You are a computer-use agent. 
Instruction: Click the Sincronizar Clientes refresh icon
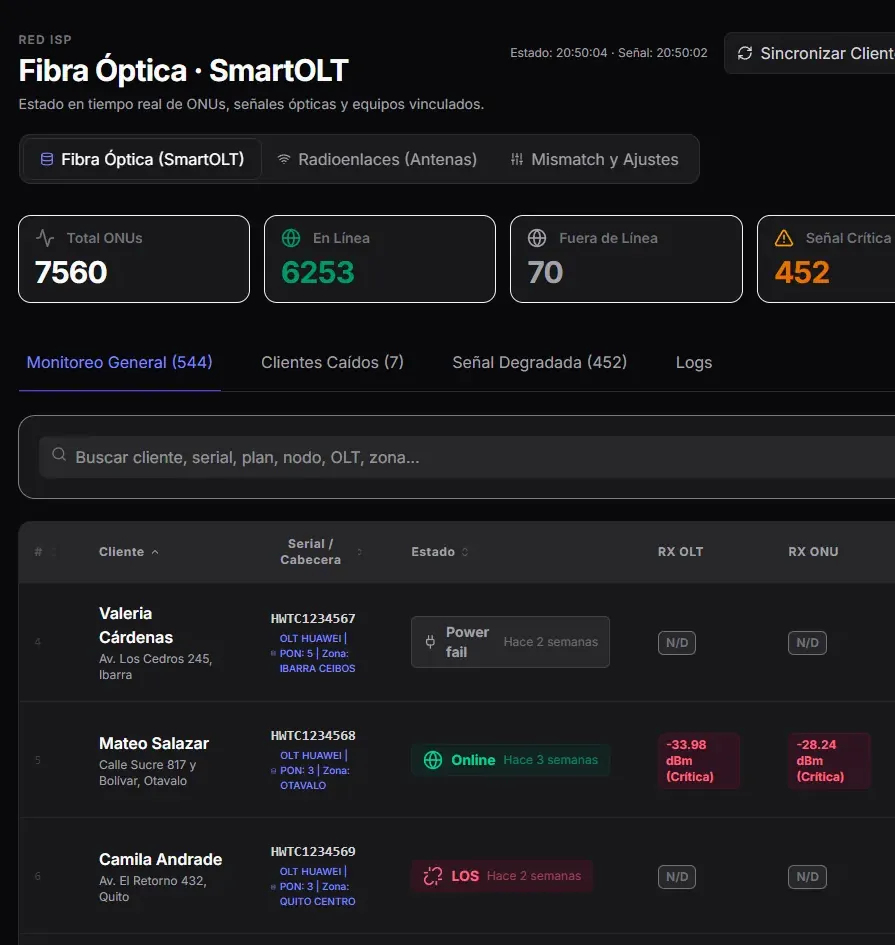click(745, 53)
